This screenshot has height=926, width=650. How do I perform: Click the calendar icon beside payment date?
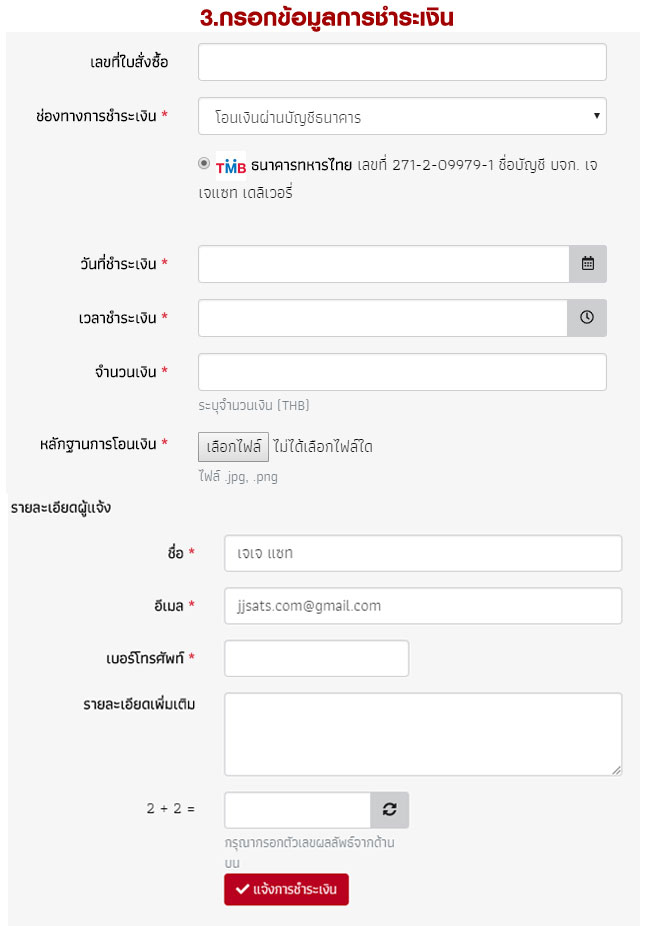click(588, 264)
